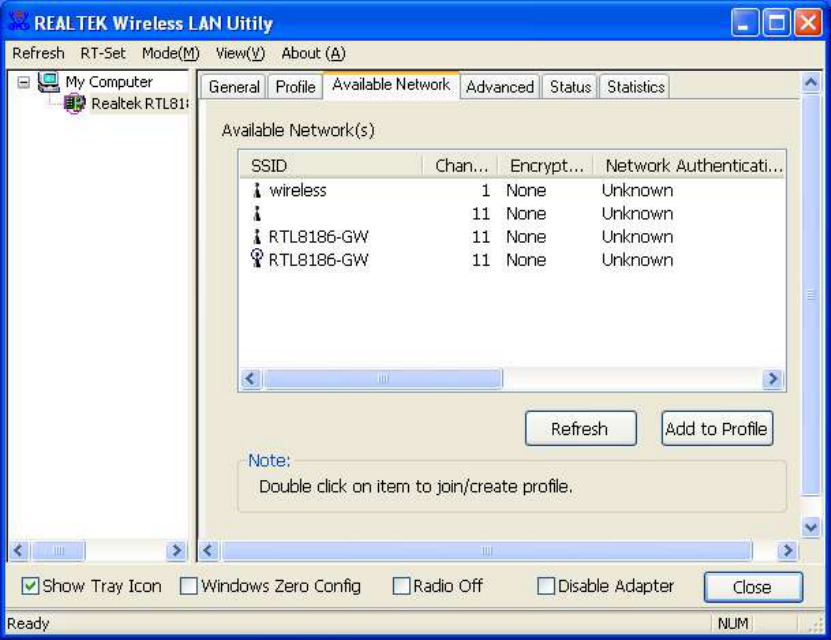The height and width of the screenshot is (640, 831).
Task: Click the Chan... column header
Action: (x=460, y=165)
